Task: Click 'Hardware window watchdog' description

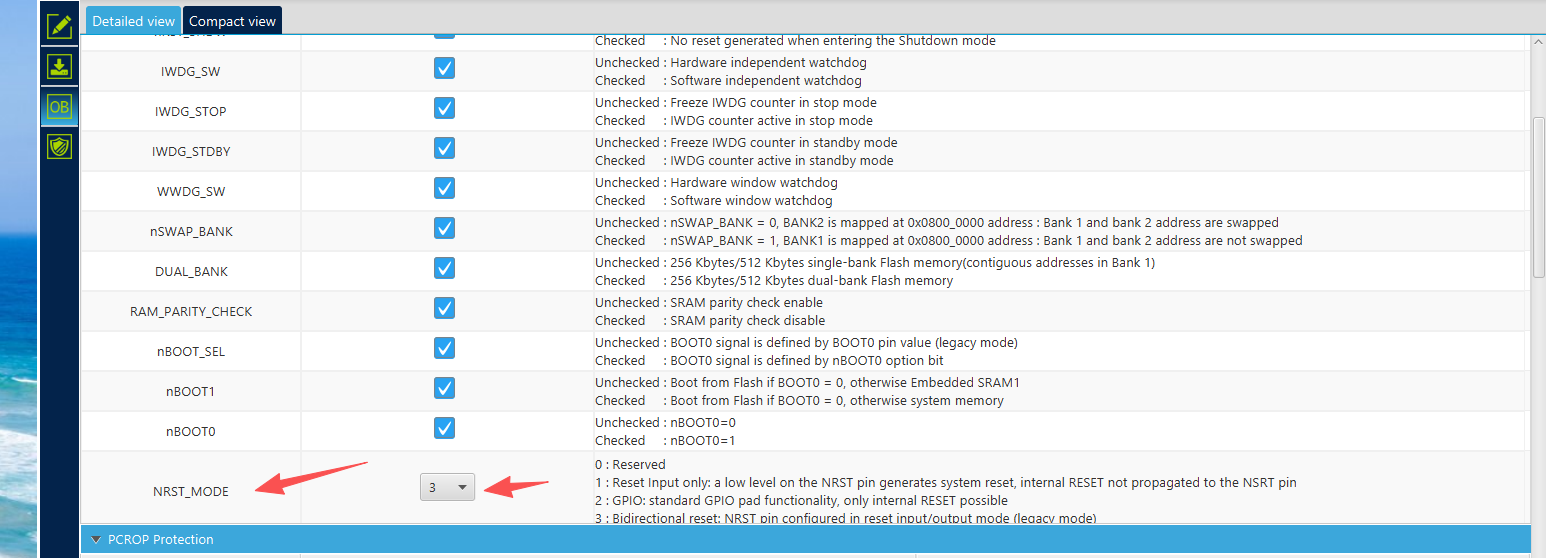Action: (753, 183)
